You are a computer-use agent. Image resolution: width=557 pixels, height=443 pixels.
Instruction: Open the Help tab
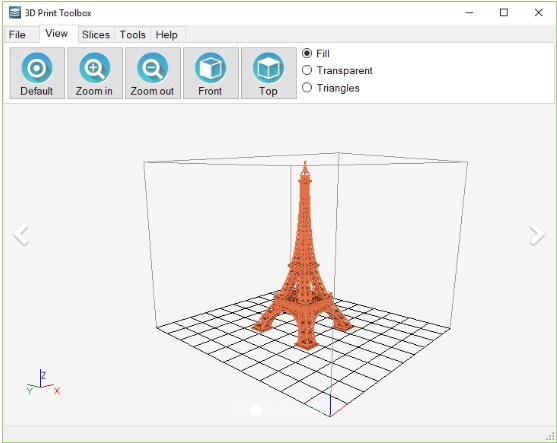click(x=167, y=34)
